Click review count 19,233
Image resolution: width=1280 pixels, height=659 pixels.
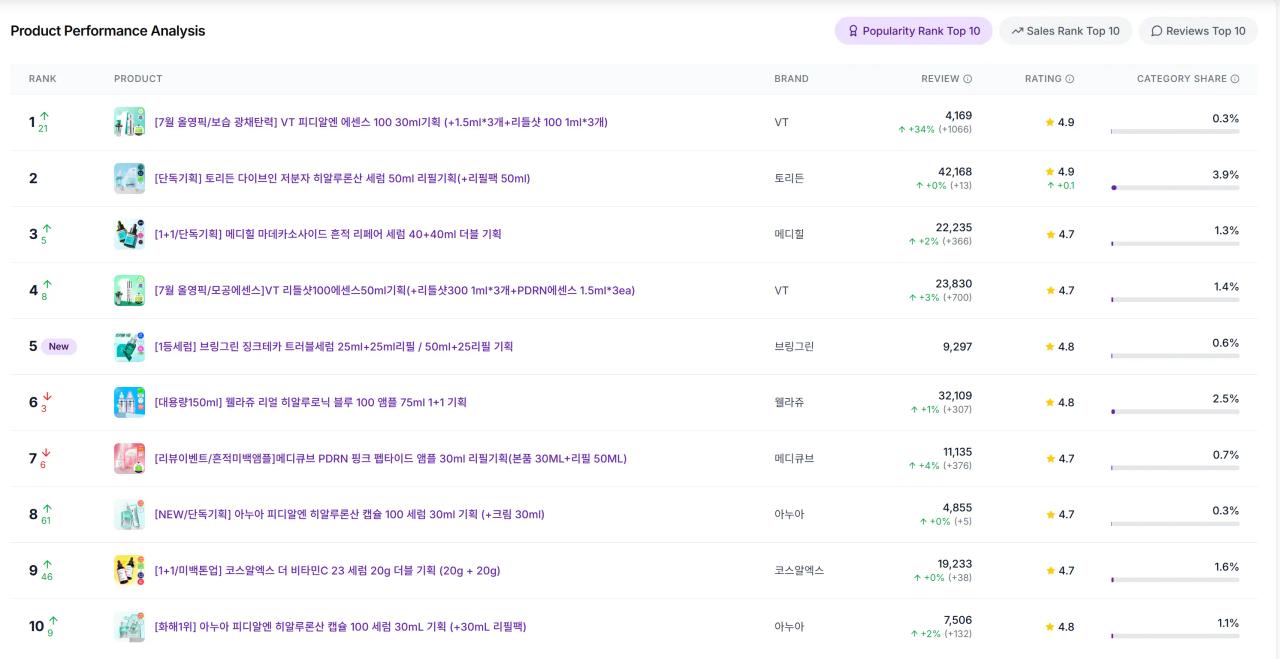(955, 564)
